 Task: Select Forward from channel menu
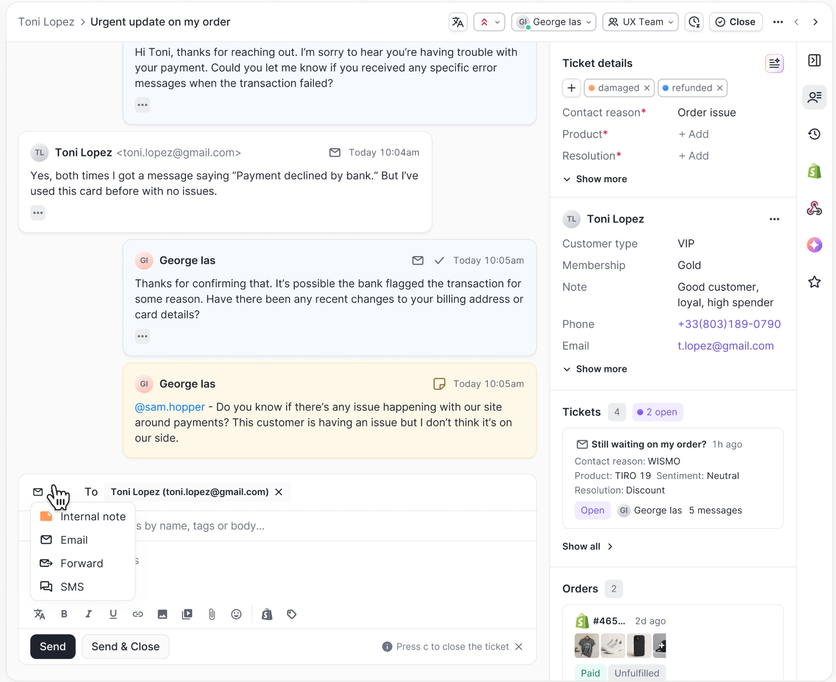[83, 564]
